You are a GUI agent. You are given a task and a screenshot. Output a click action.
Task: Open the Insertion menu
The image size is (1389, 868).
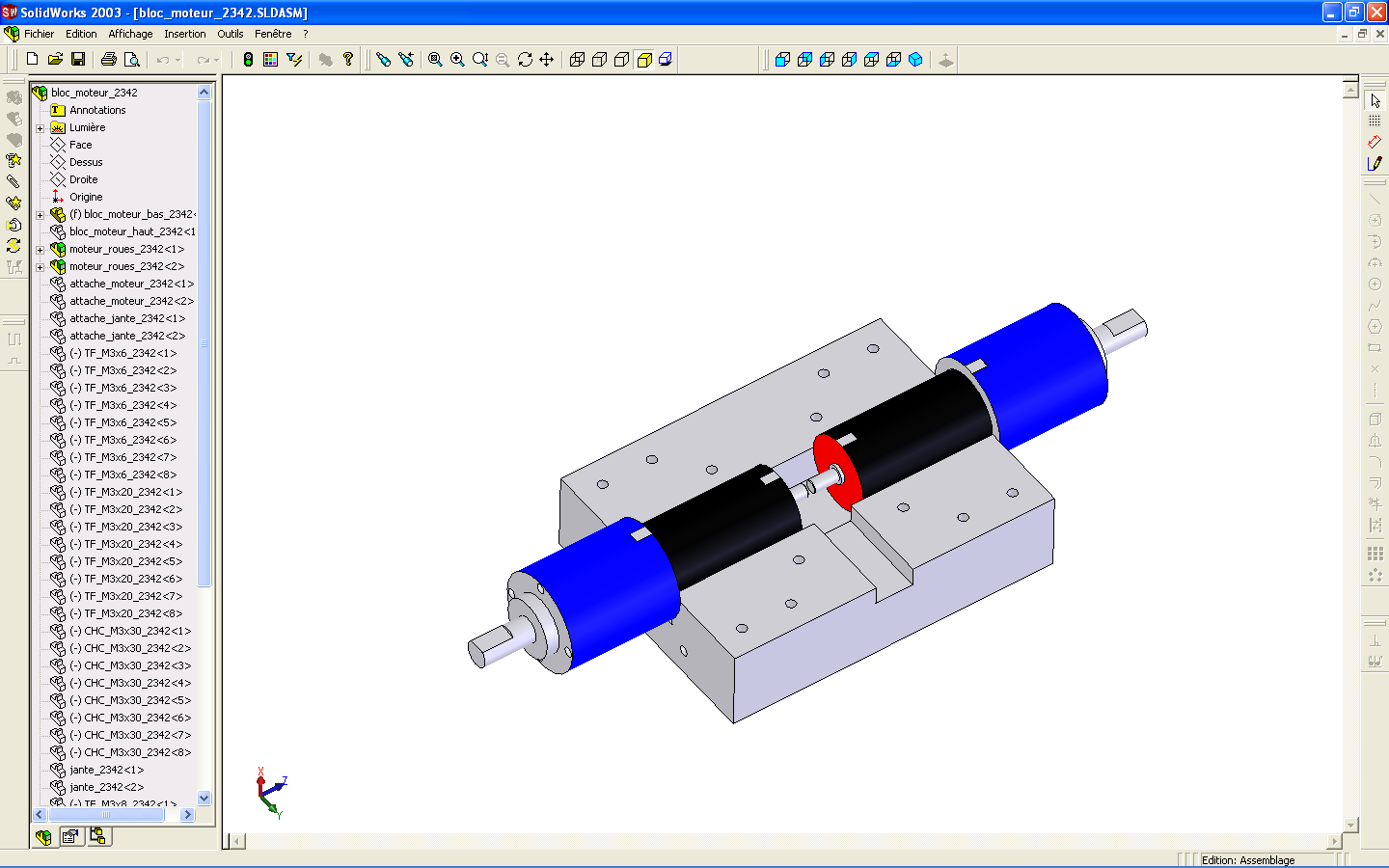tap(184, 34)
